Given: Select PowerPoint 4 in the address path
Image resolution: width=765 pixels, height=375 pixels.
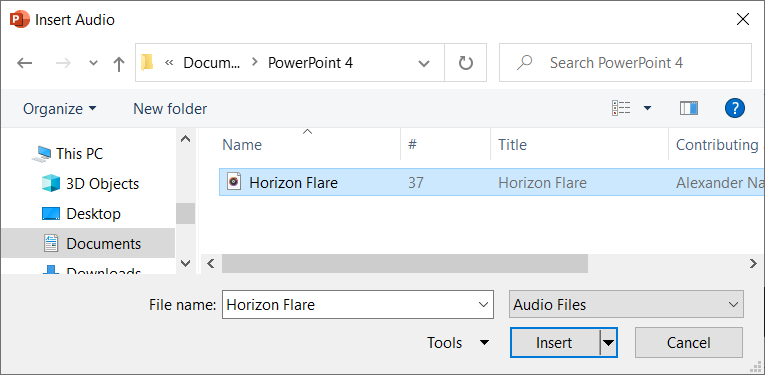Looking at the screenshot, I should (310, 62).
